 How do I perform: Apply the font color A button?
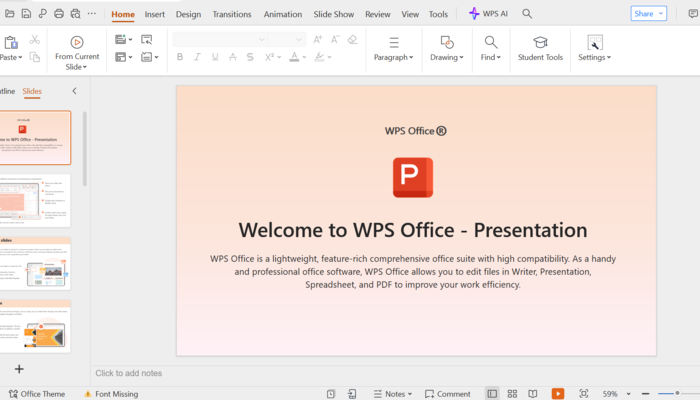[294, 57]
